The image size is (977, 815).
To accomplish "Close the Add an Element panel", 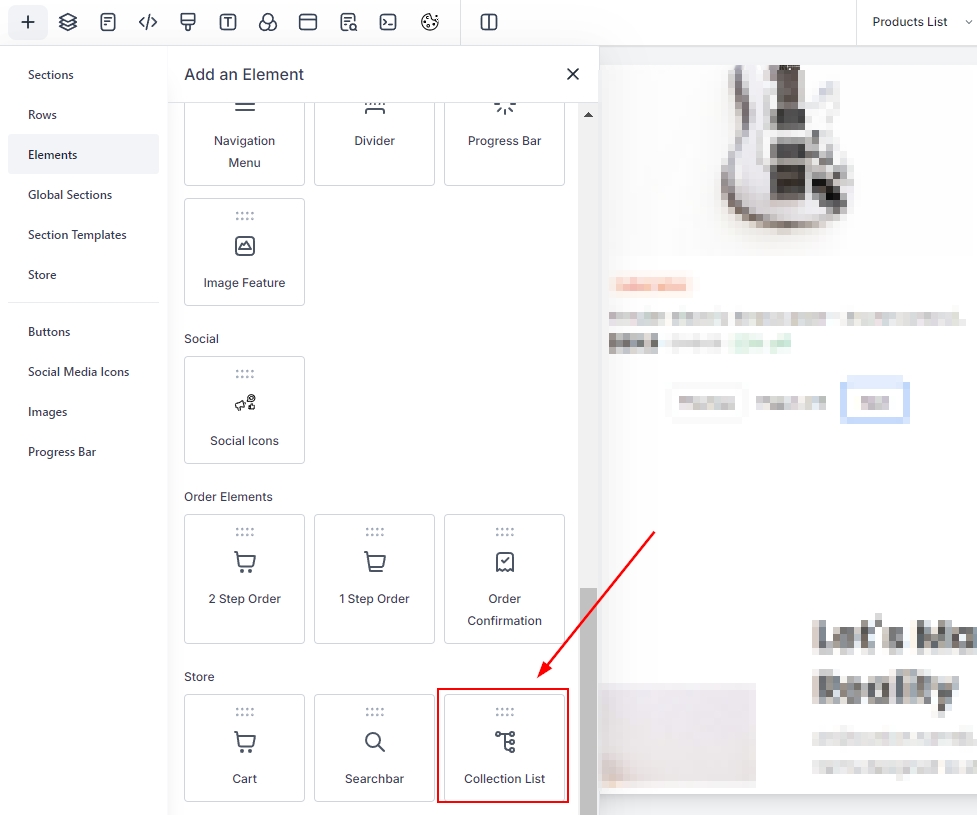I will point(572,74).
